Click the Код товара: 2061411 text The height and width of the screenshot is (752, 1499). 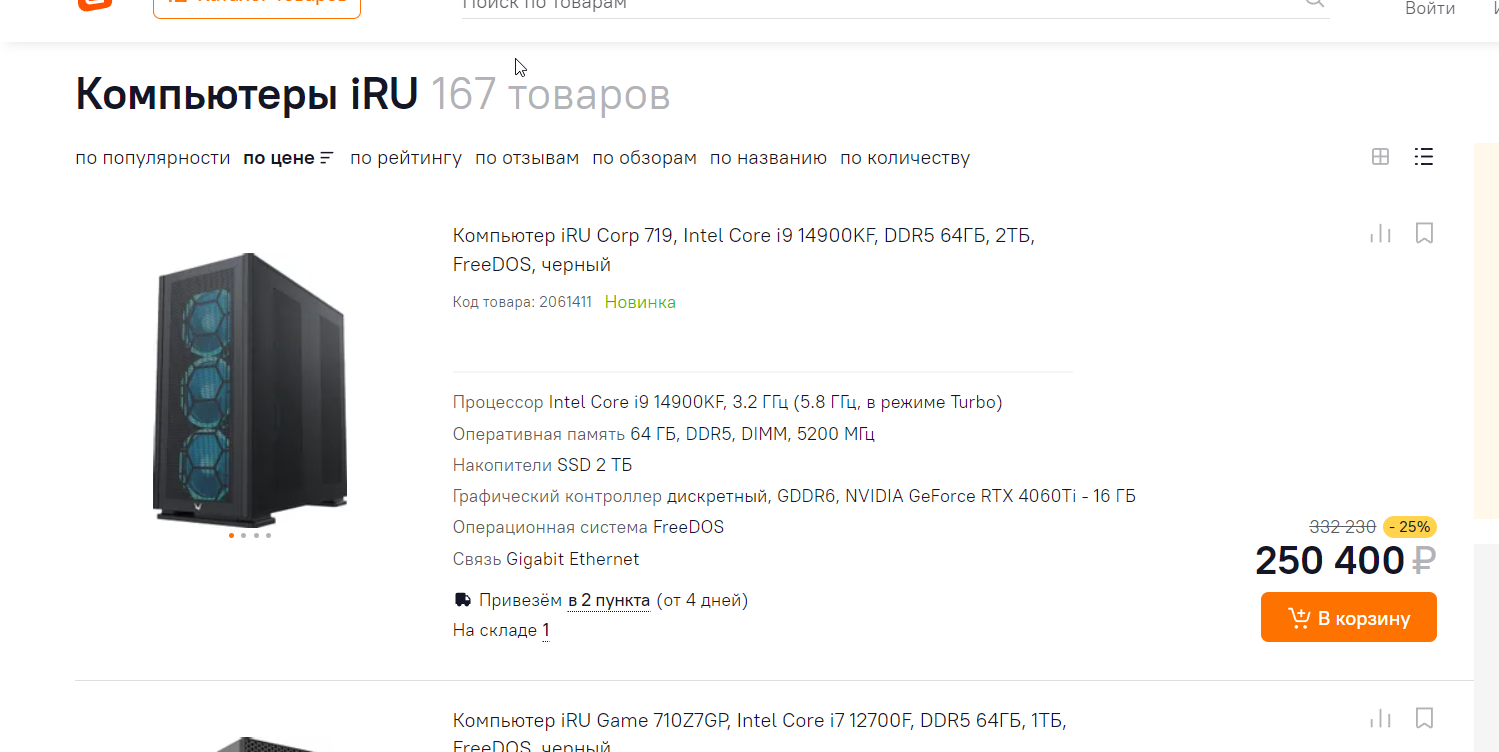click(x=522, y=302)
